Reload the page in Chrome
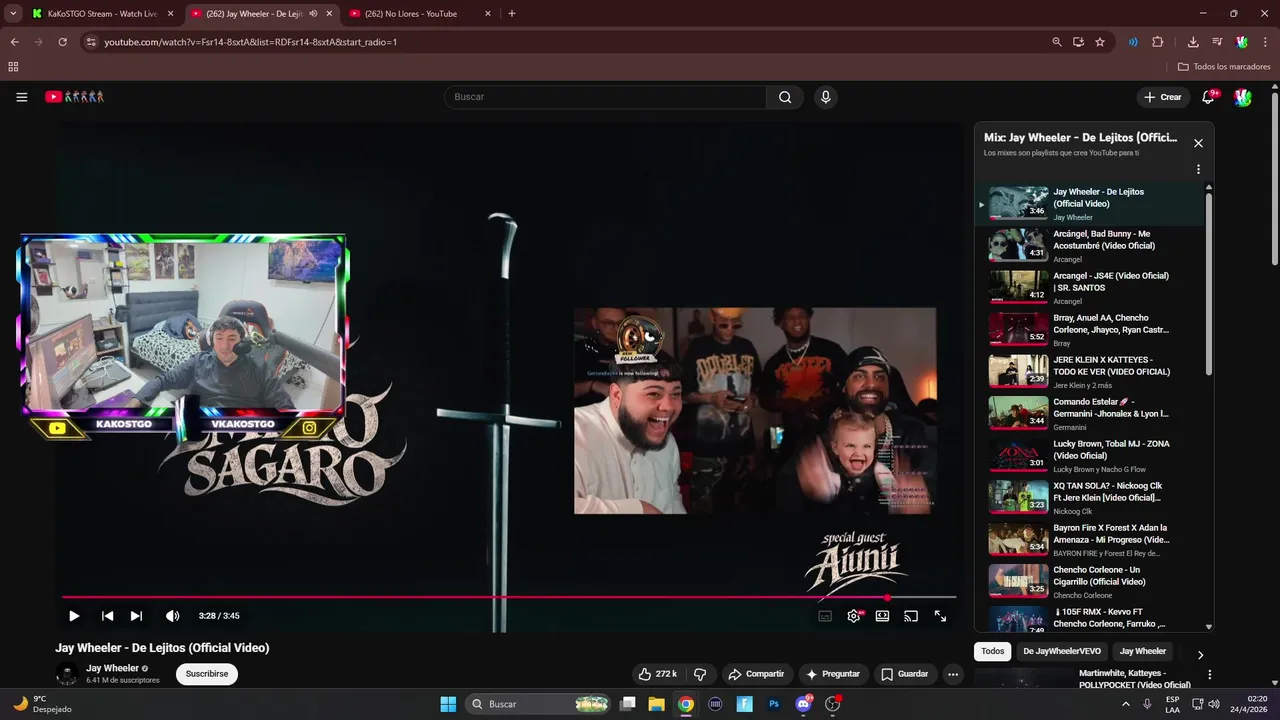Screen dimensions: 1280x720 pos(62,42)
